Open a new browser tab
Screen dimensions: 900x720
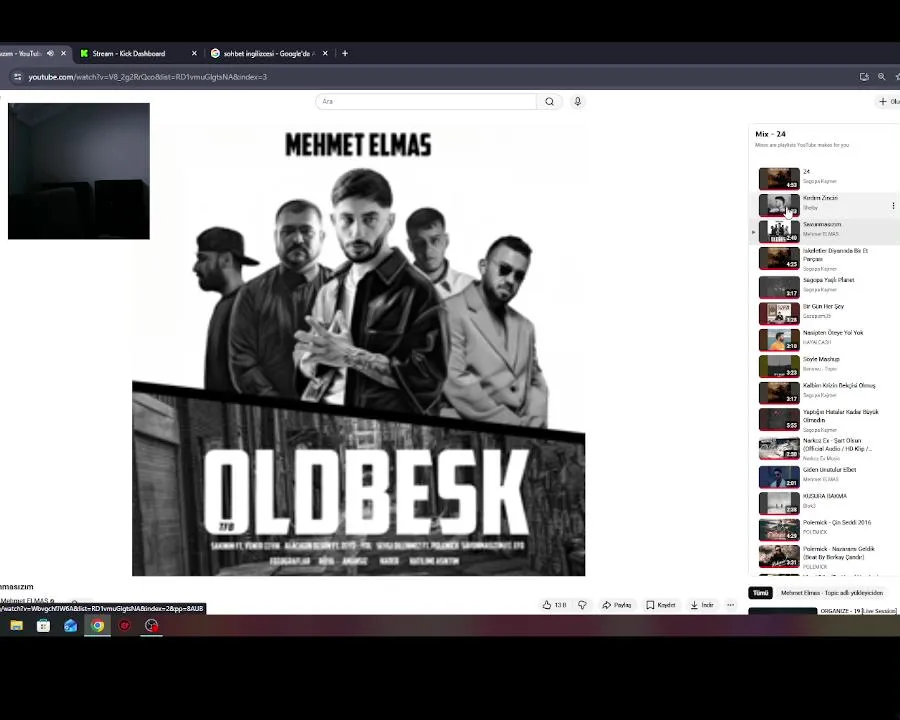coord(345,53)
